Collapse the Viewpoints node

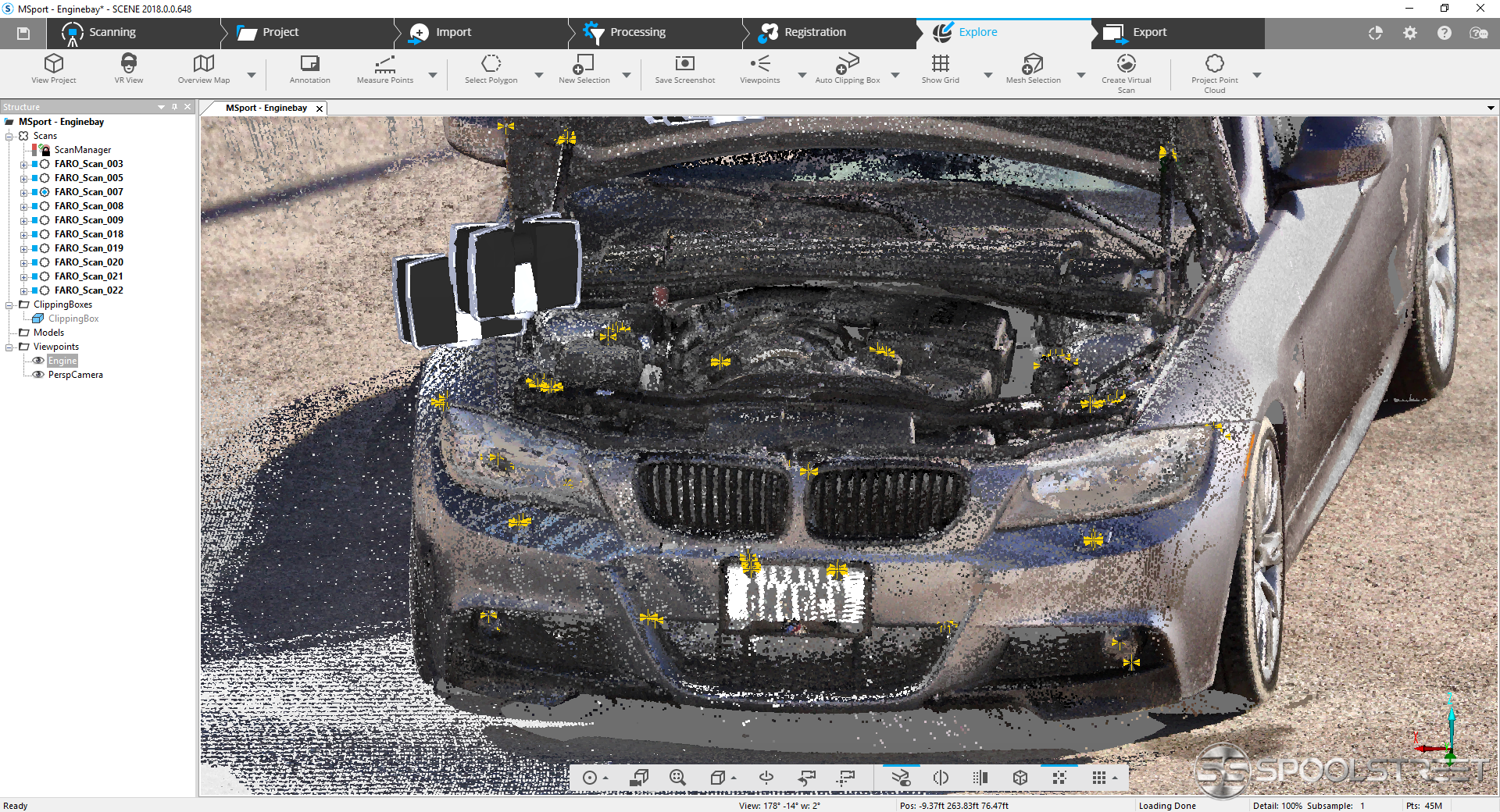pos(9,347)
